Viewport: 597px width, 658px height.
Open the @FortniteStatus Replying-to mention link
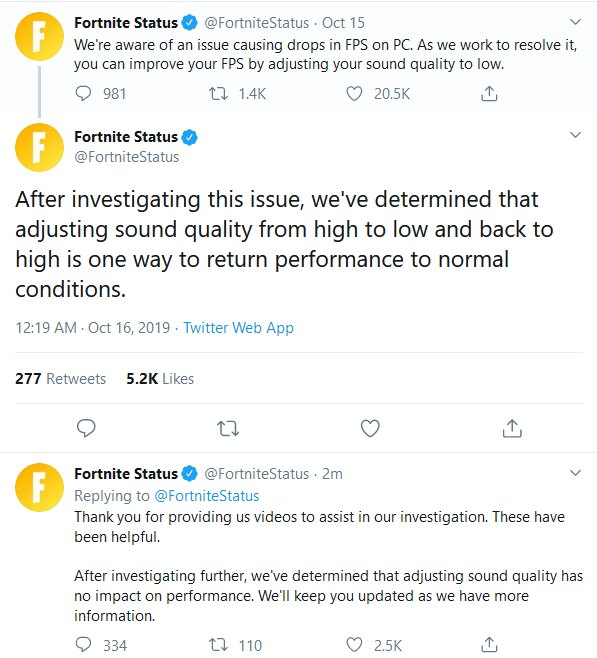point(207,496)
